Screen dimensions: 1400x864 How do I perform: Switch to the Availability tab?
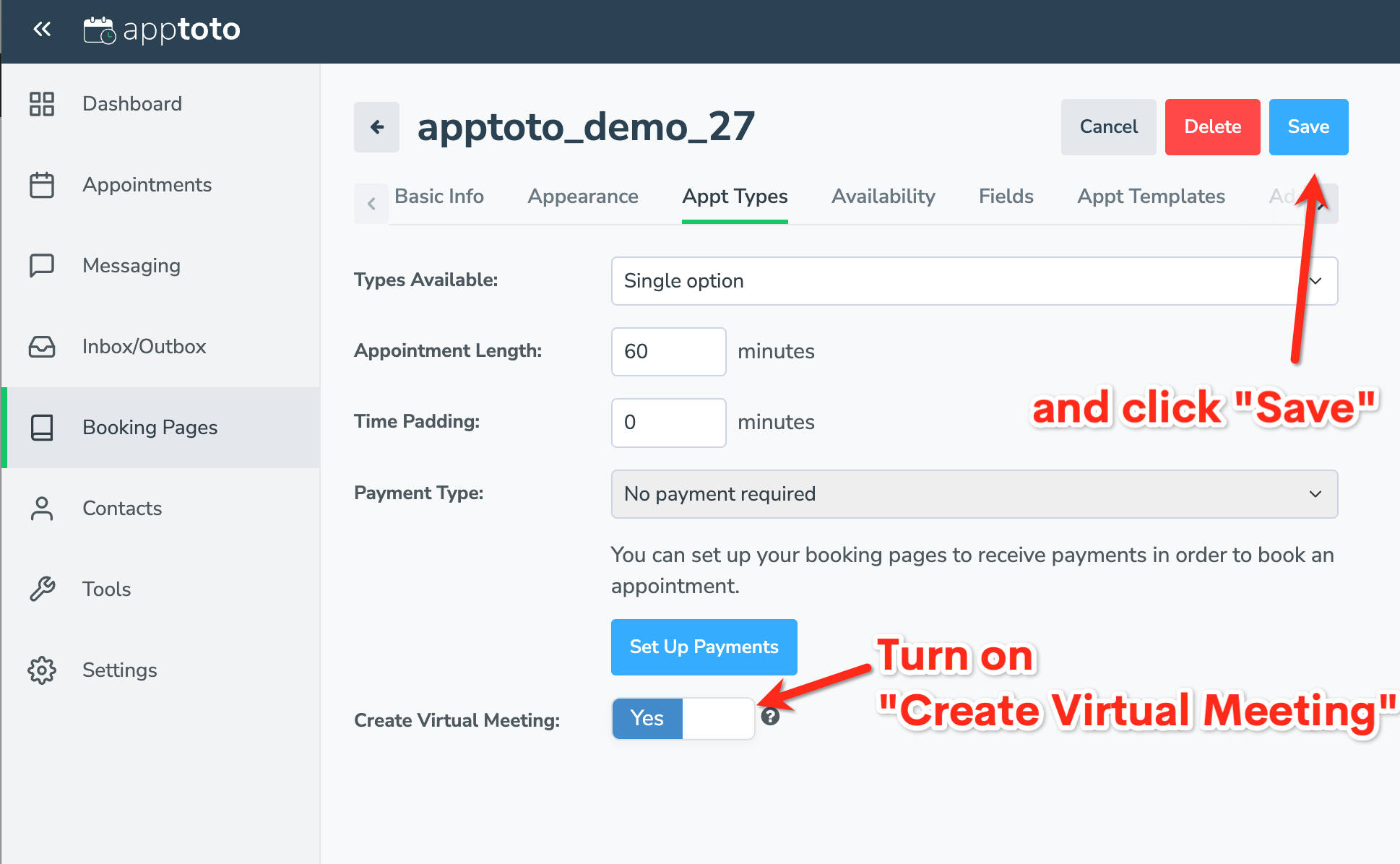pyautogui.click(x=883, y=196)
